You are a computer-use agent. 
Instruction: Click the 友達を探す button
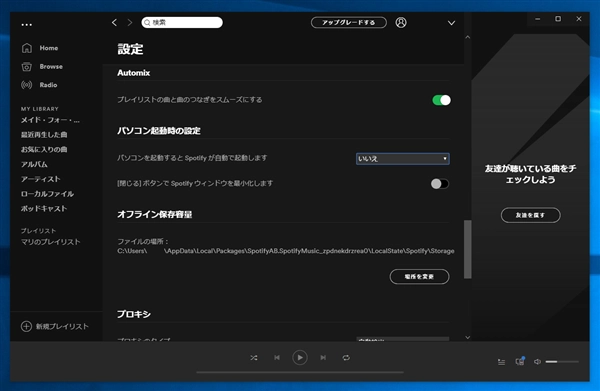pos(530,215)
